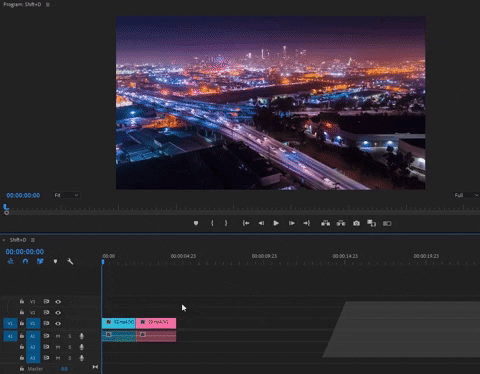
Task: Toggle sync lock on track V1
Action: [46, 323]
